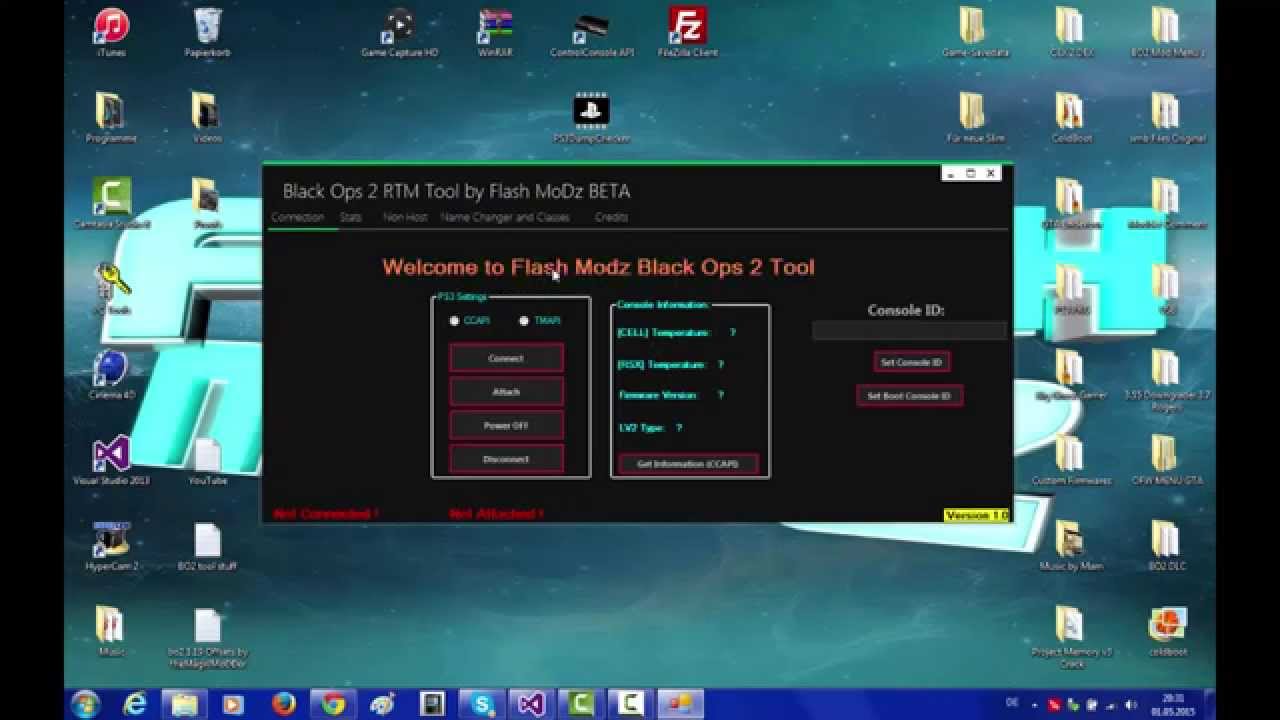Select the Programme folder icon
The height and width of the screenshot is (720, 1280).
point(111,119)
